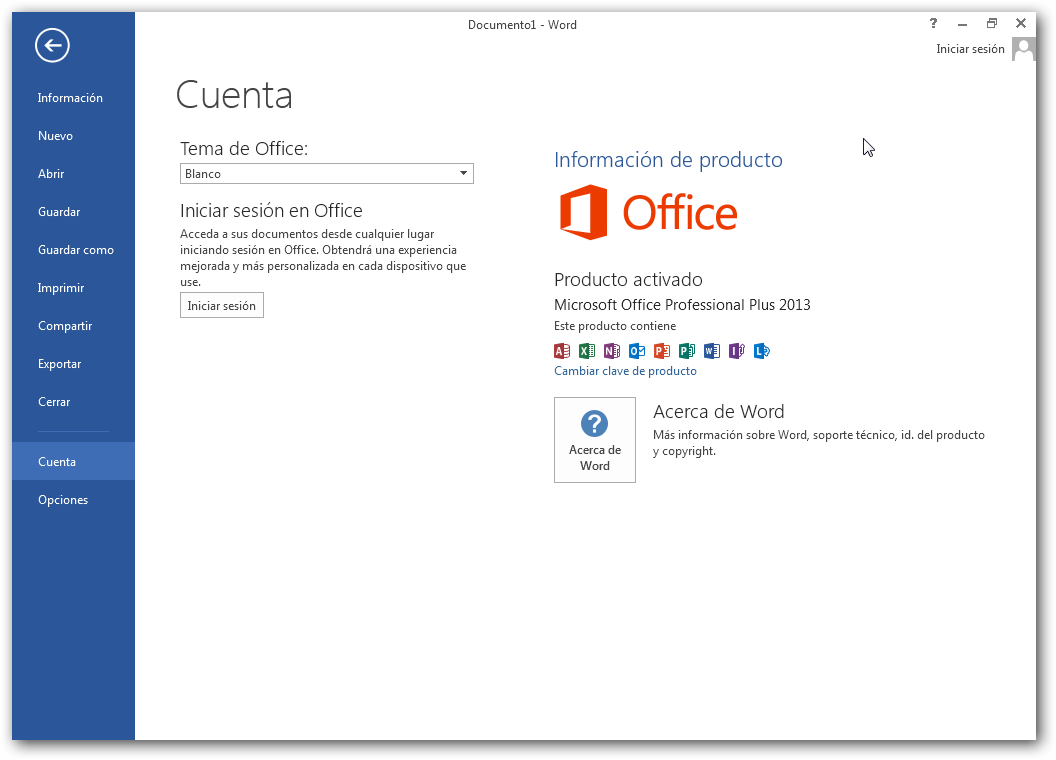Viewport: 1056px width, 760px height.
Task: Click the Excel icon in product contents
Action: 586,351
